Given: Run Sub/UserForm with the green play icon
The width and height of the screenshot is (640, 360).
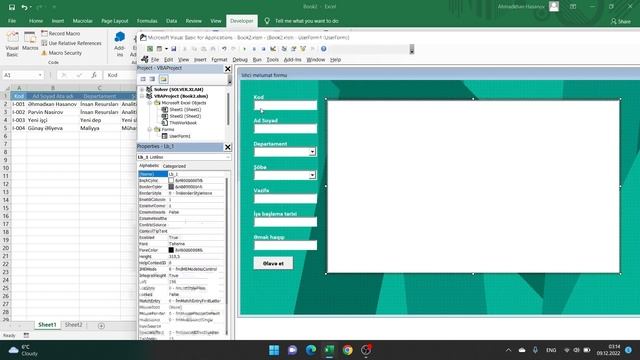Looking at the screenshot, I should (244, 49).
